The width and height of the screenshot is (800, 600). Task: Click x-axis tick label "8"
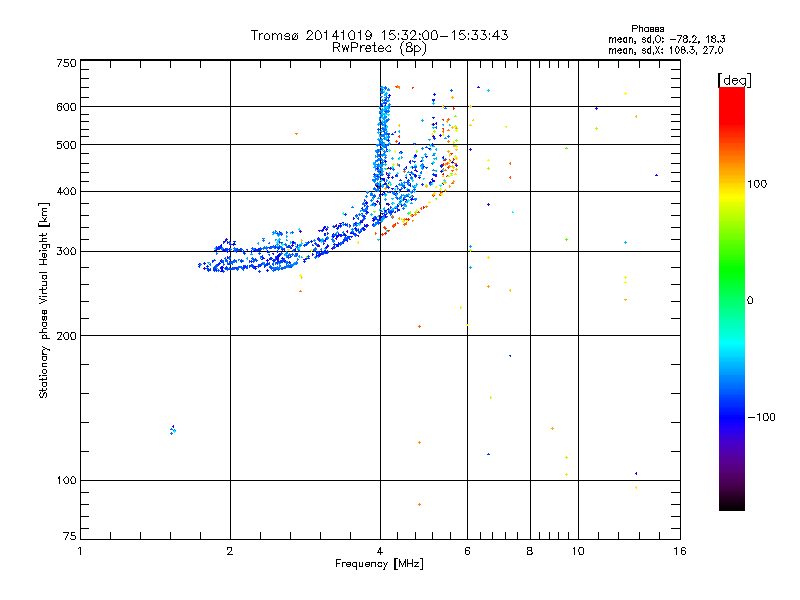pyautogui.click(x=530, y=551)
